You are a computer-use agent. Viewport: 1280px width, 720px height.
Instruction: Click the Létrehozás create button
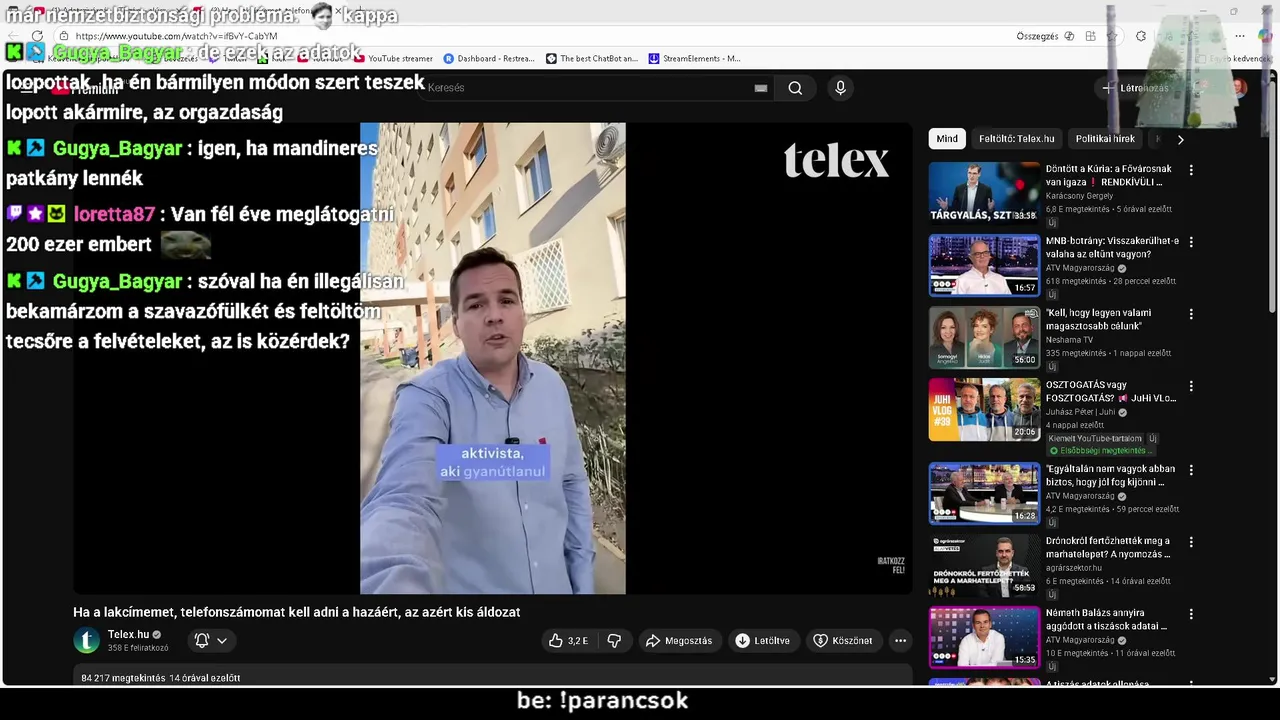point(1136,88)
